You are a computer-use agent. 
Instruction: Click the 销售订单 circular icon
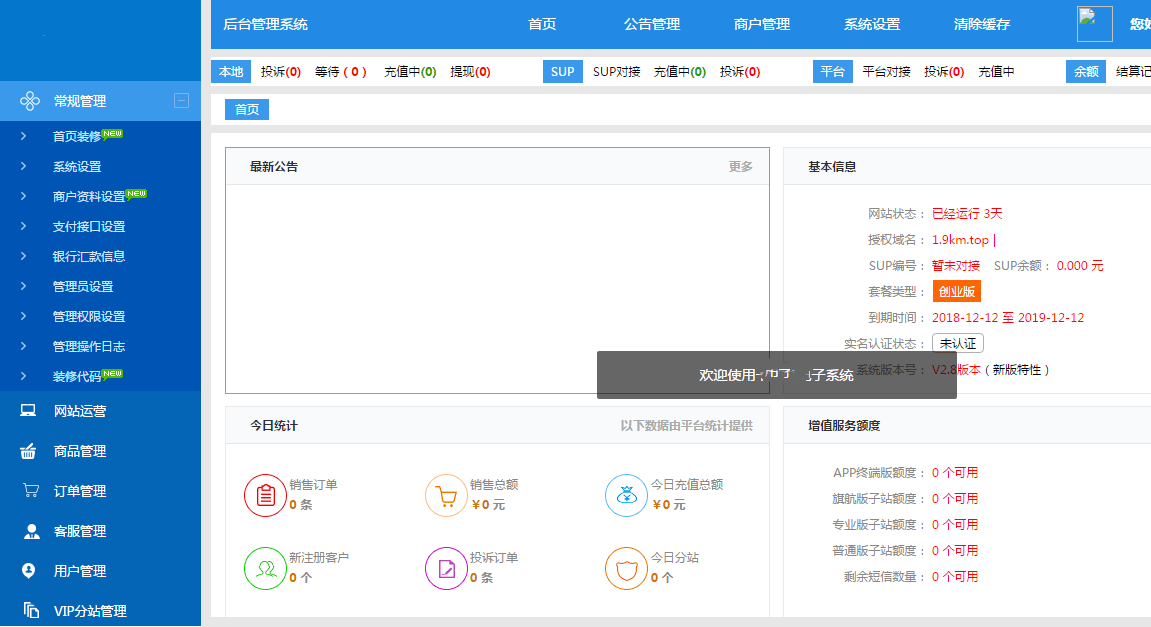point(265,495)
